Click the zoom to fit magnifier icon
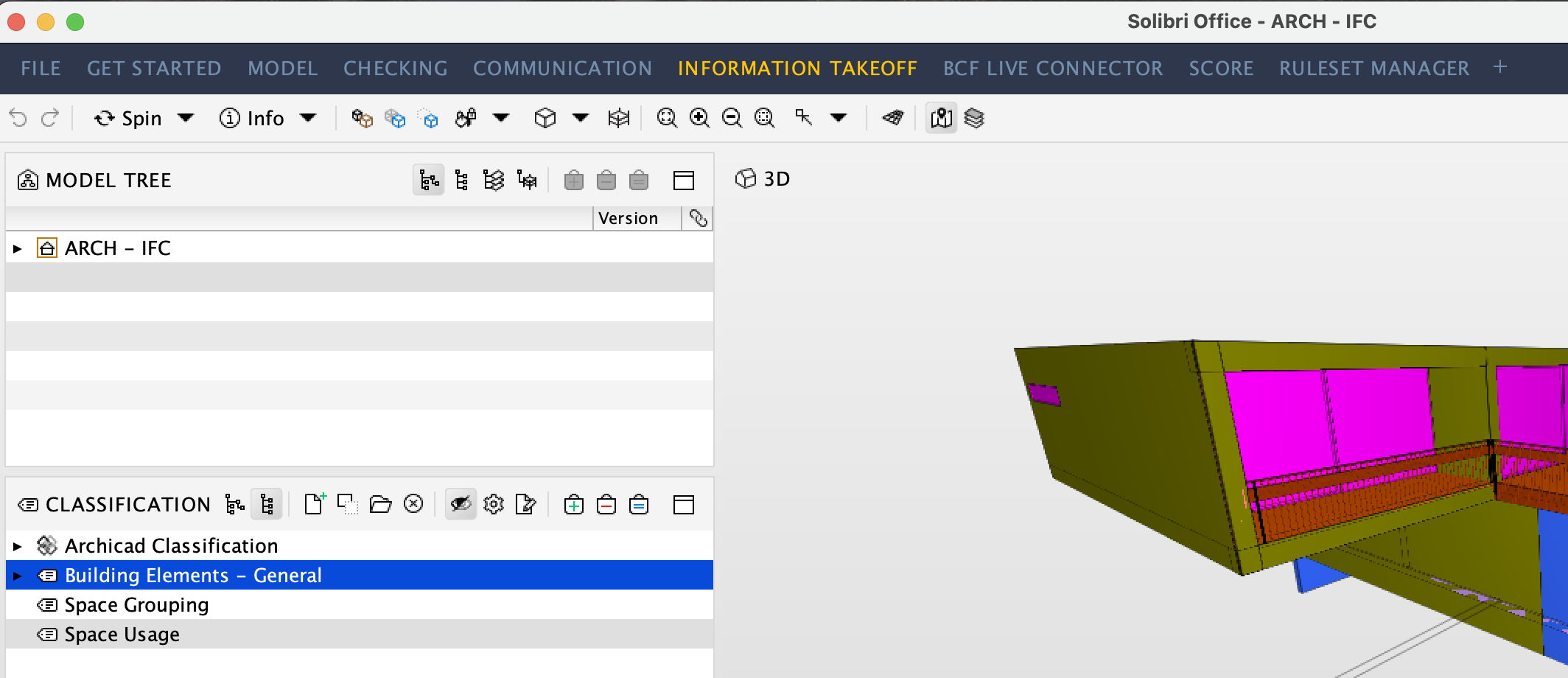Image resolution: width=1568 pixels, height=678 pixels. click(667, 118)
